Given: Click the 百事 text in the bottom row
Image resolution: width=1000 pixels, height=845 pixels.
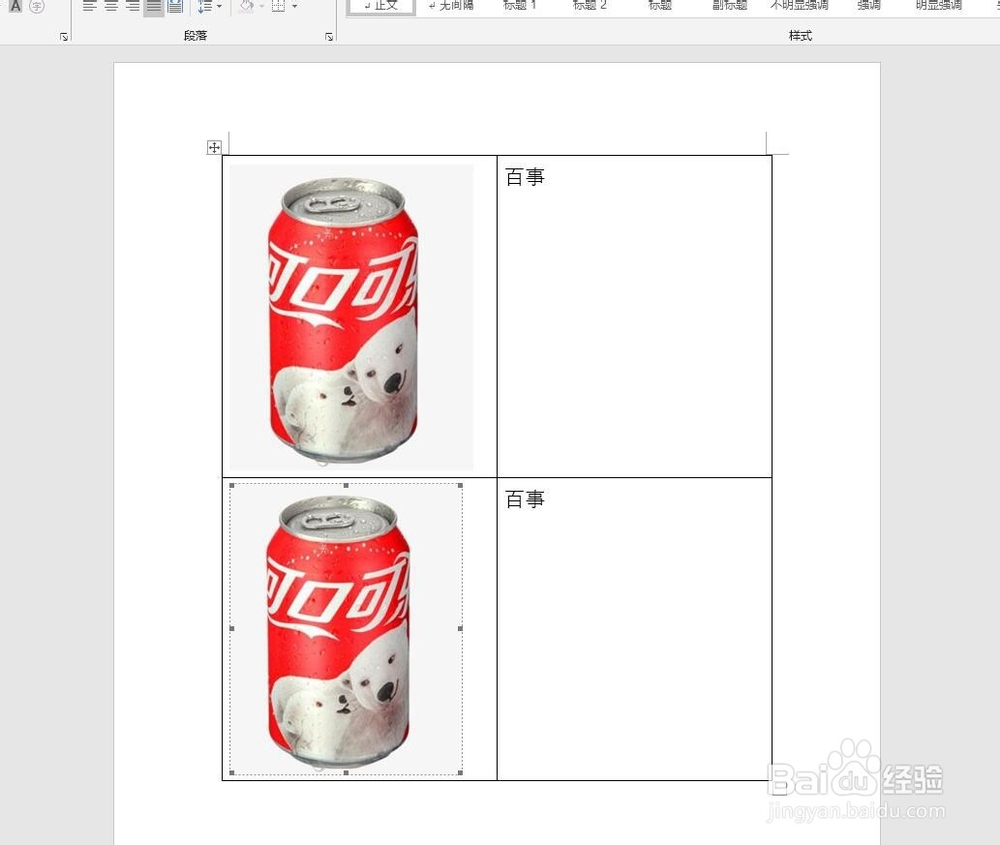Looking at the screenshot, I should [525, 499].
